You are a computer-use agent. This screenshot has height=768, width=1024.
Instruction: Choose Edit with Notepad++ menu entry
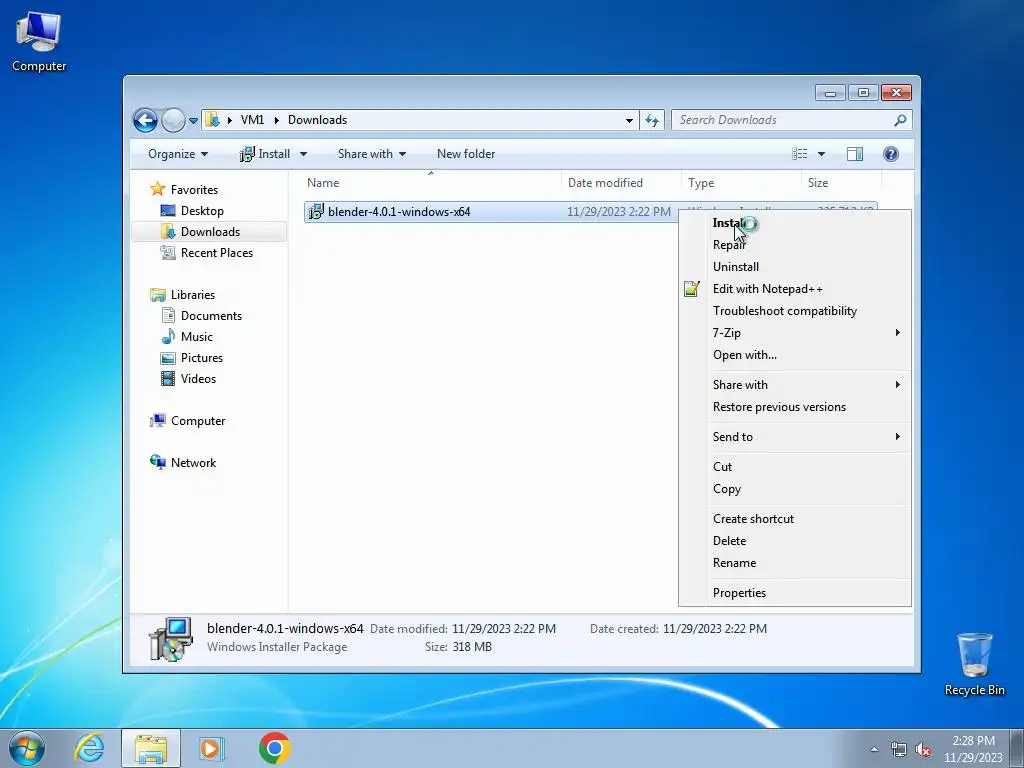(x=795, y=289)
